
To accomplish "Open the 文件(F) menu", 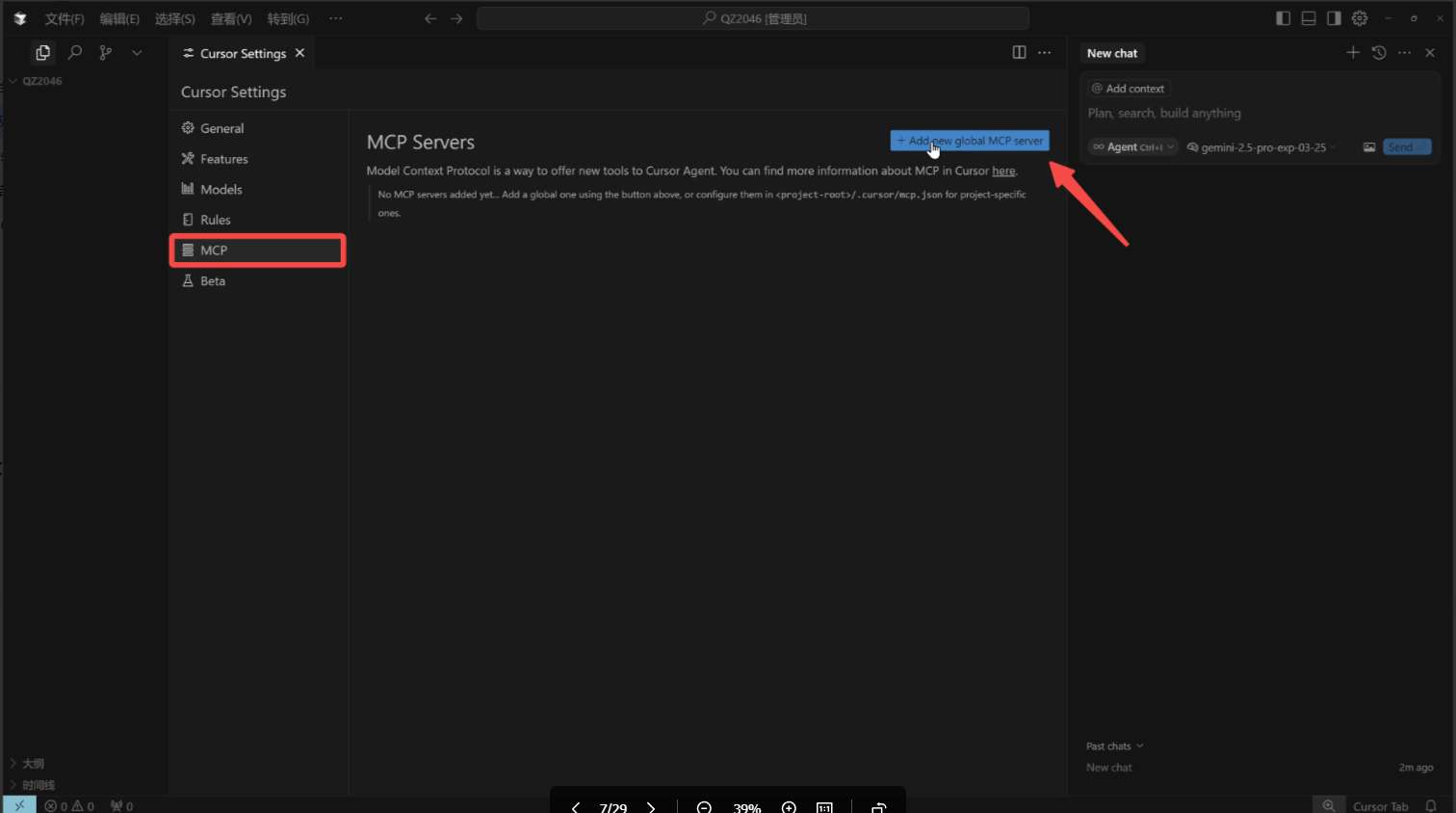I will [65, 19].
